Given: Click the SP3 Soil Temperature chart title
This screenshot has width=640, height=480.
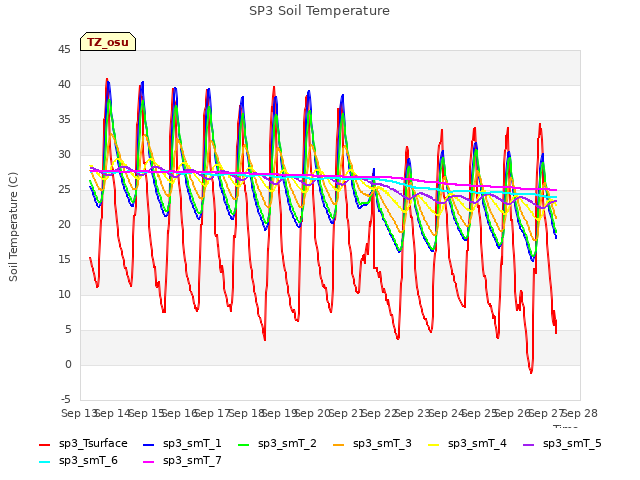Looking at the screenshot, I should [x=319, y=11].
